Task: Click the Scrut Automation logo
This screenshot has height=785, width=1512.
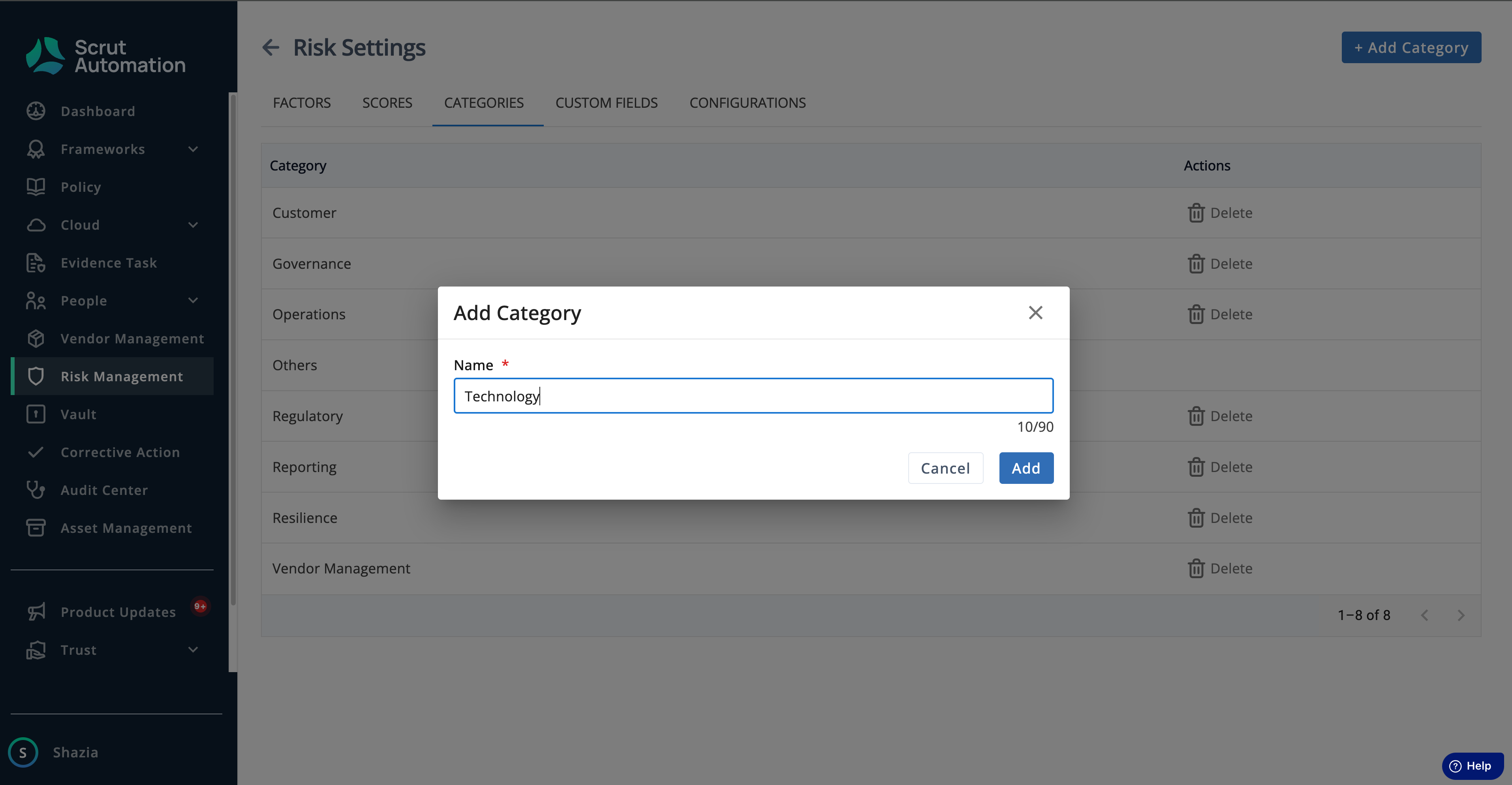Action: coord(106,56)
